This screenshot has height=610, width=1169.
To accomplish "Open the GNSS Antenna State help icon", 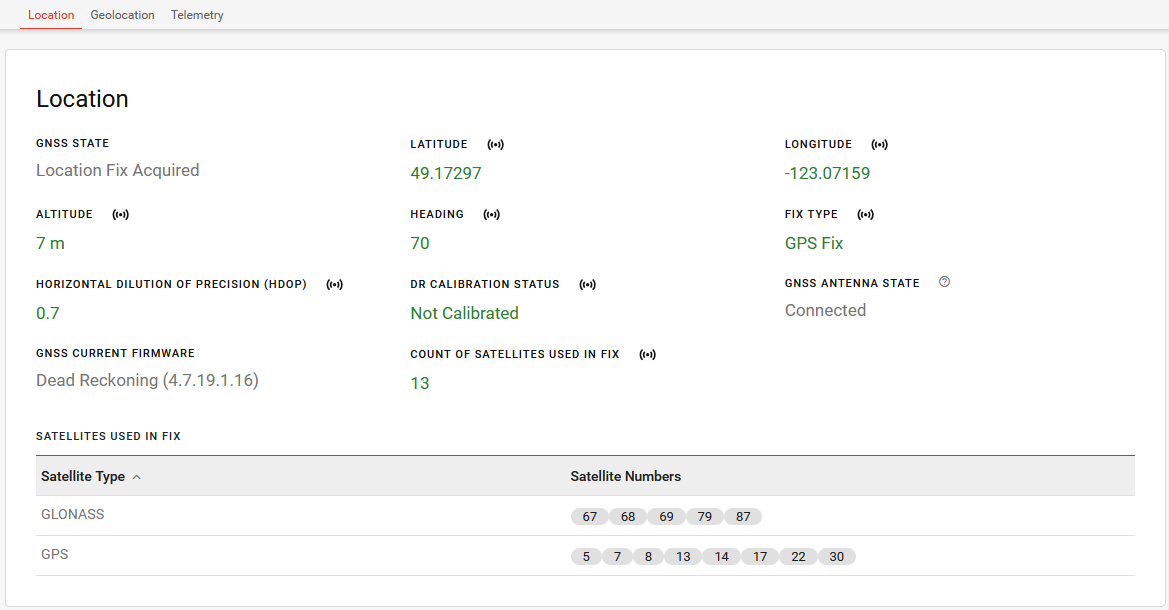I will [x=944, y=282].
